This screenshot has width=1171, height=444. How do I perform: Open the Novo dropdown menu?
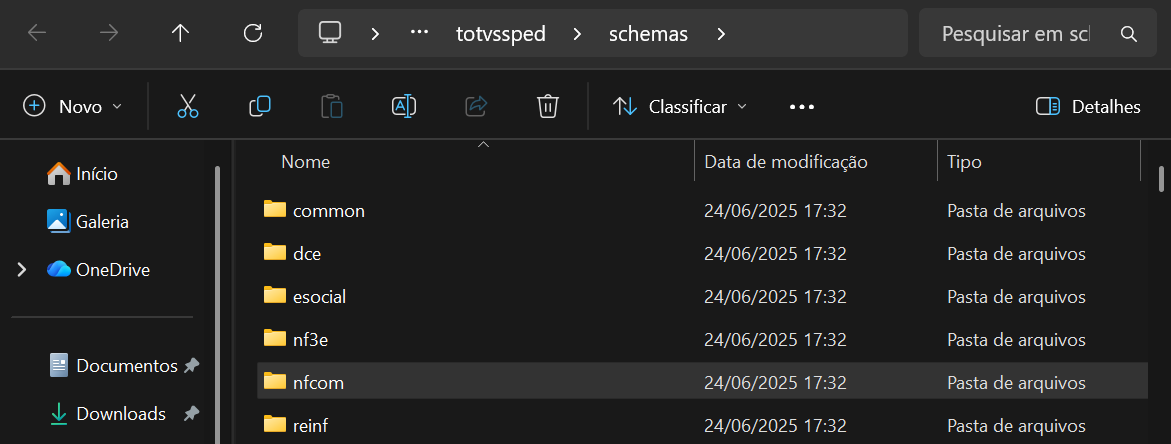73,106
